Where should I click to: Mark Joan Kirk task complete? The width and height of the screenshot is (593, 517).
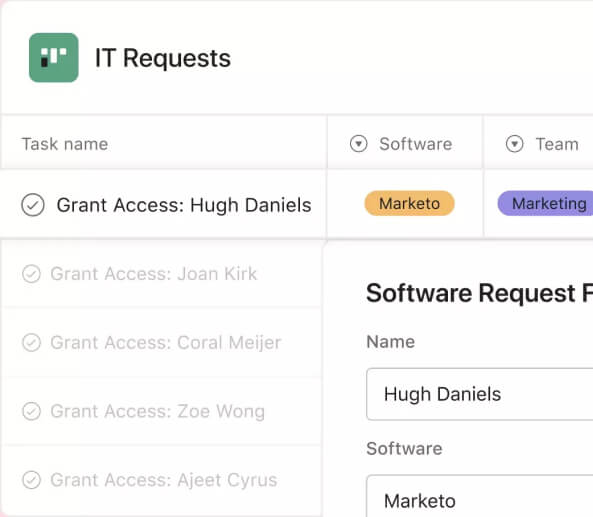click(31, 274)
